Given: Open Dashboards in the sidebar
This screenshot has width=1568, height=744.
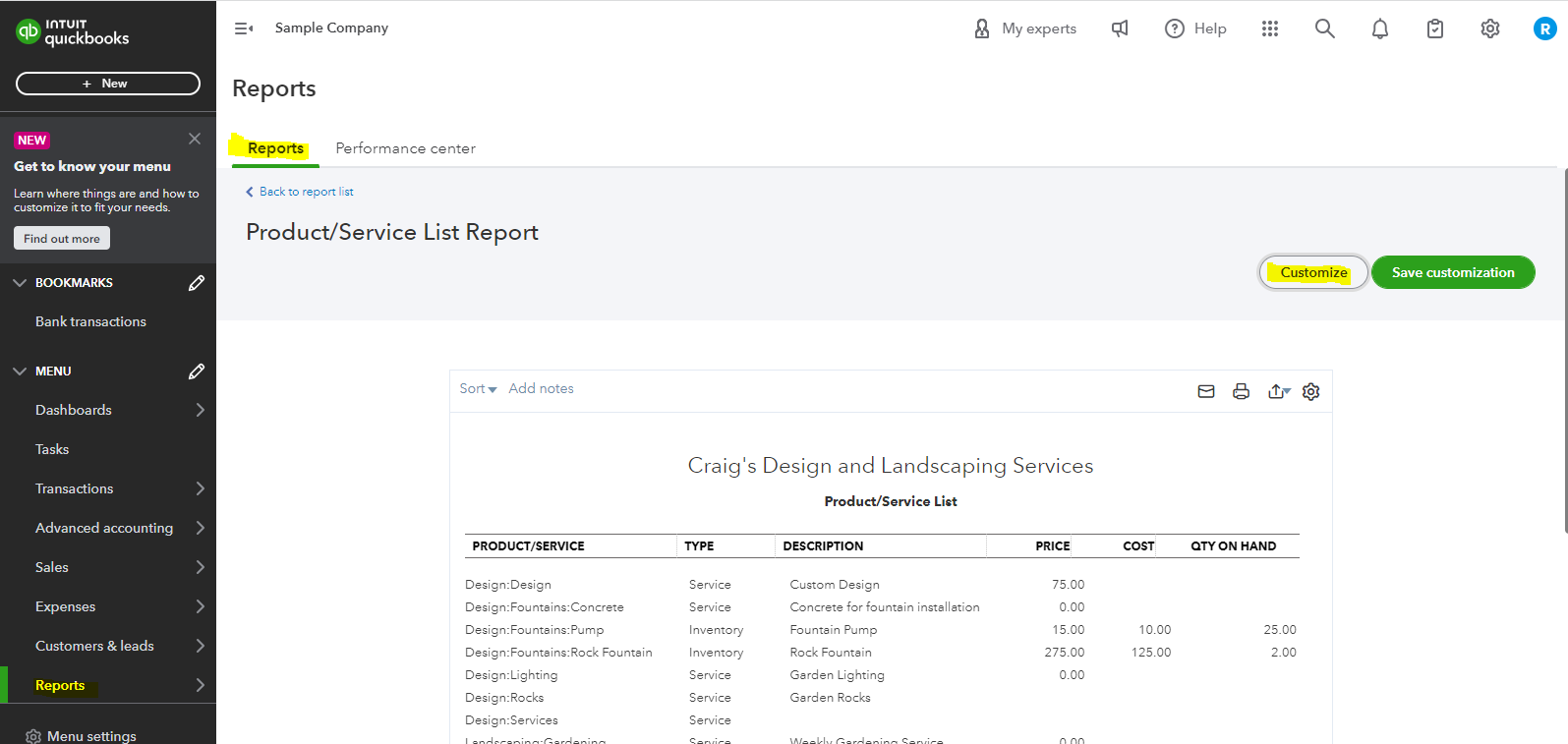Looking at the screenshot, I should 74,410.
